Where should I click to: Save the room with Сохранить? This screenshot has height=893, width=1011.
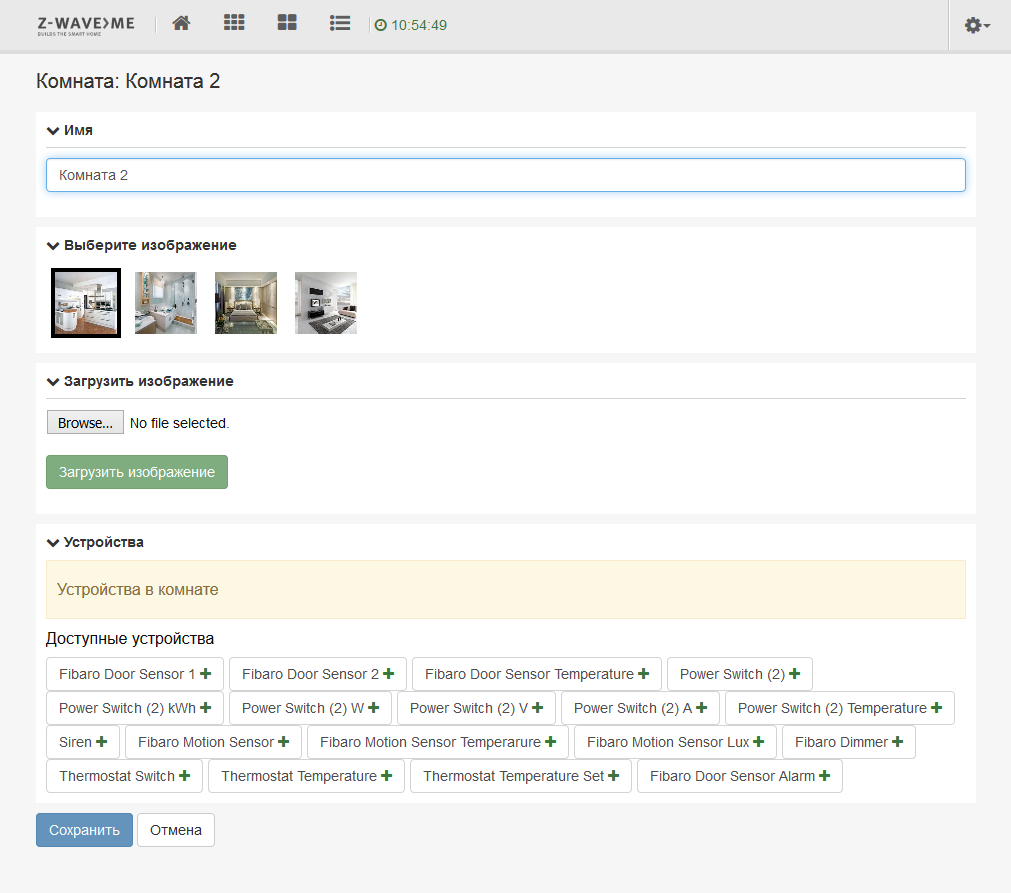84,830
